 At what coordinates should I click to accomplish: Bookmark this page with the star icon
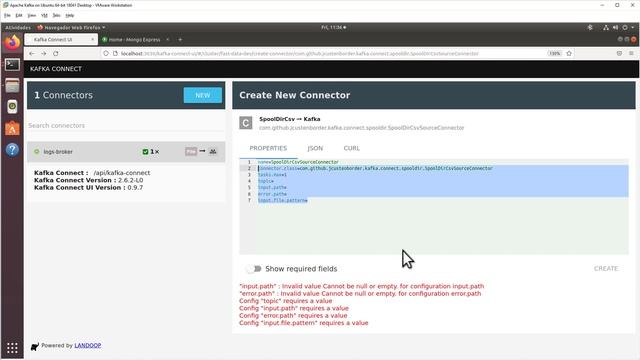point(569,53)
